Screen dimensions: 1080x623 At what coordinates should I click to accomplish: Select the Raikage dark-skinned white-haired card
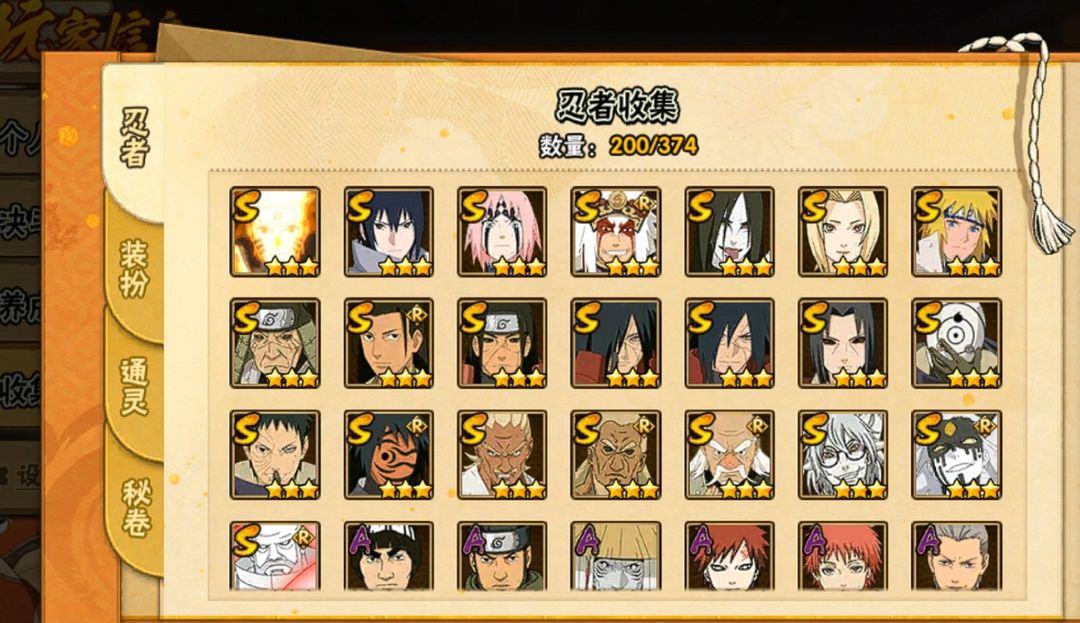(502, 454)
